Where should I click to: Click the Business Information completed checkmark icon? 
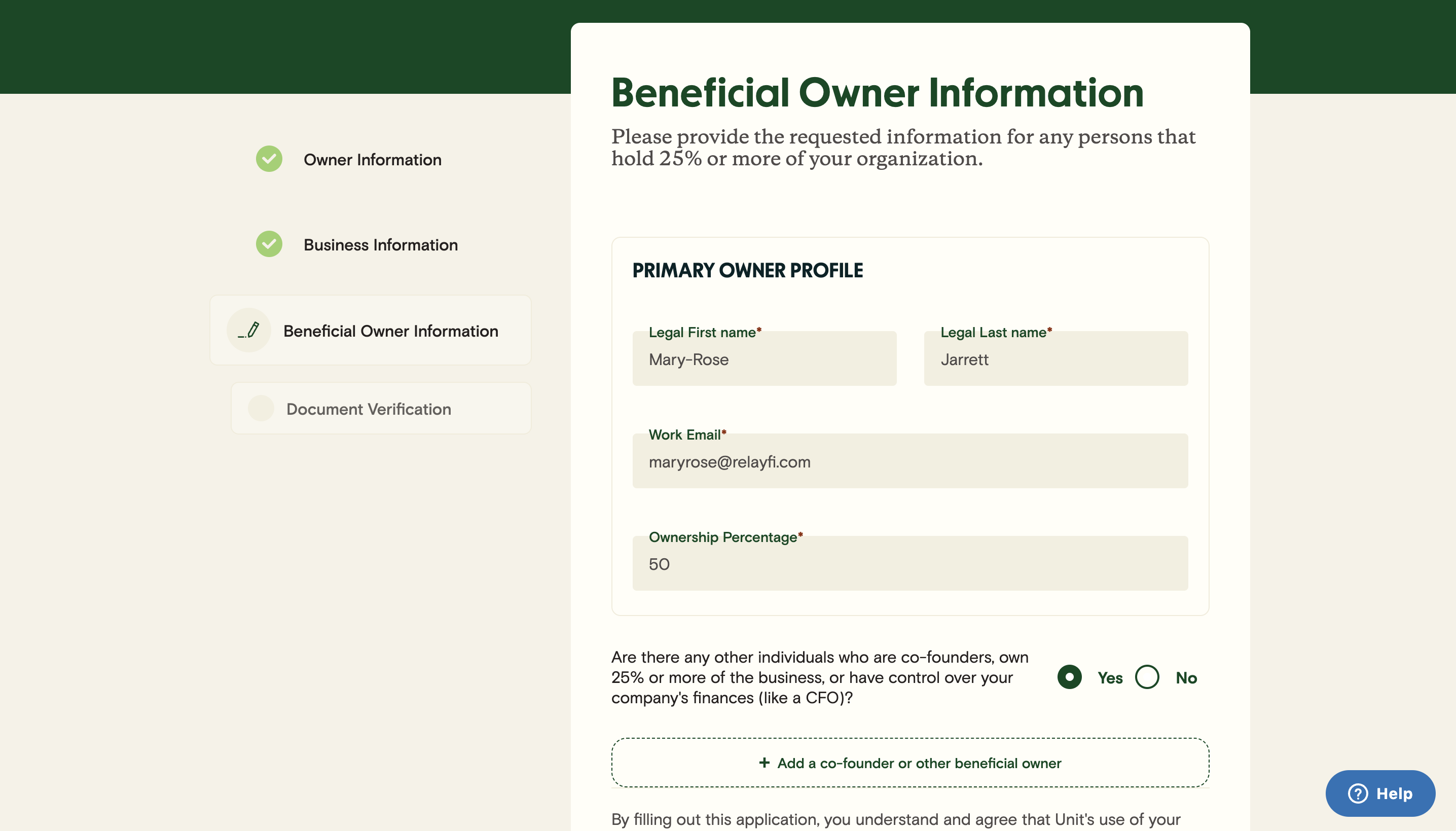tap(268, 243)
